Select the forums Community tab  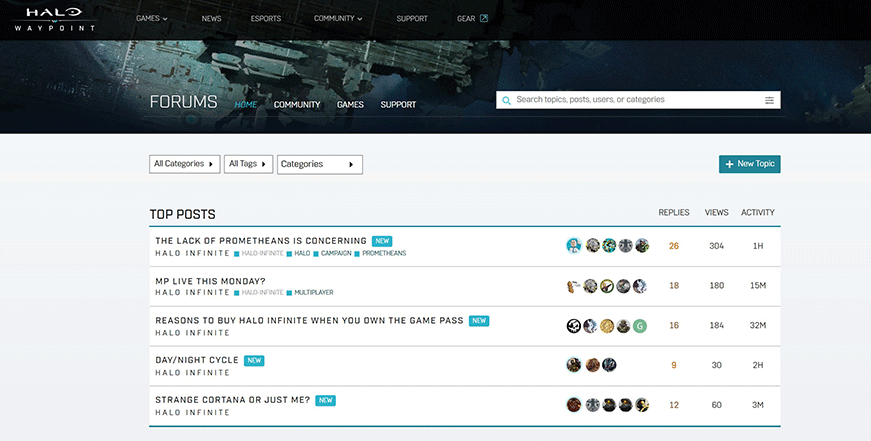pyautogui.click(x=297, y=104)
